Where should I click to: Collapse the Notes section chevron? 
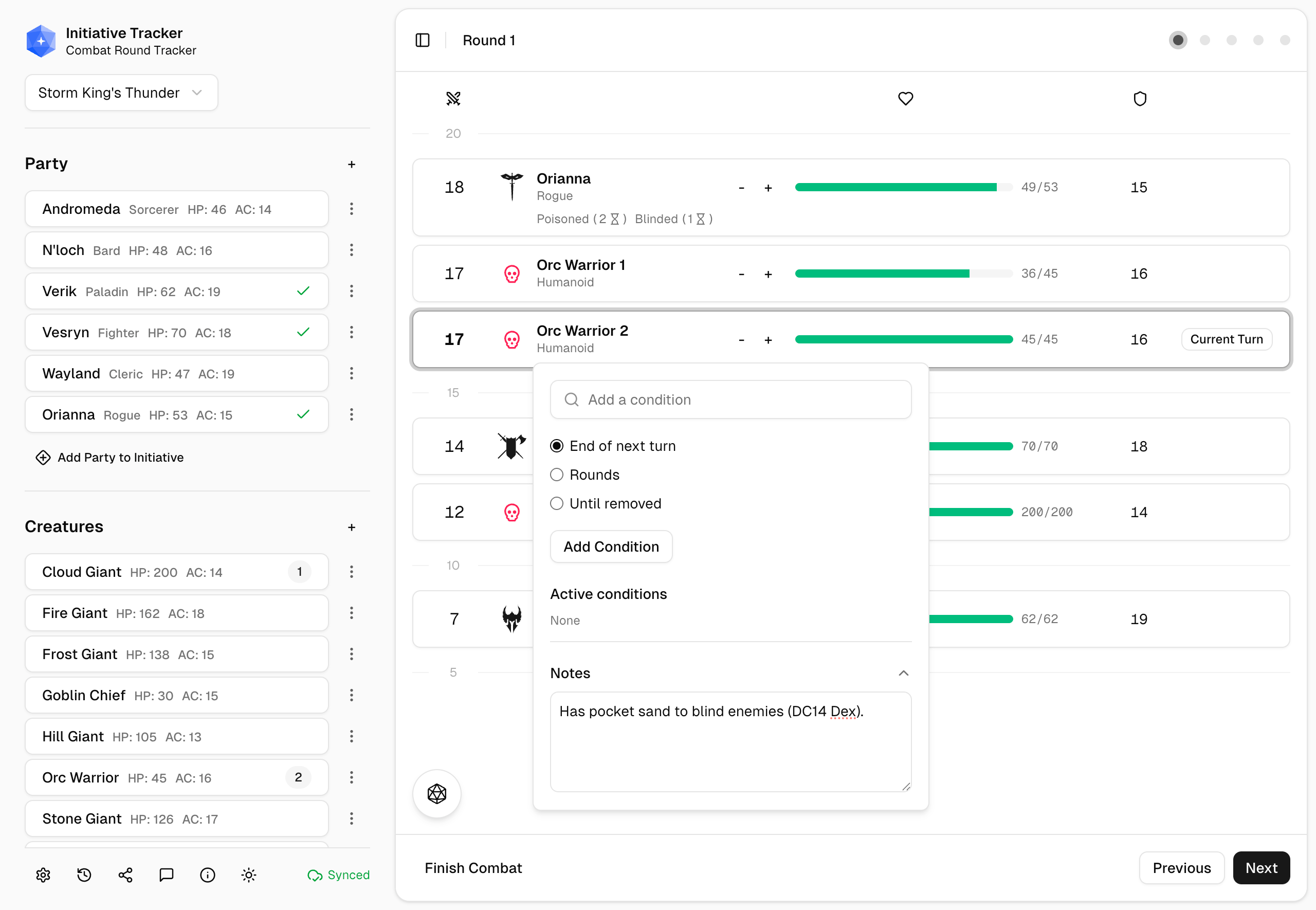tap(903, 673)
